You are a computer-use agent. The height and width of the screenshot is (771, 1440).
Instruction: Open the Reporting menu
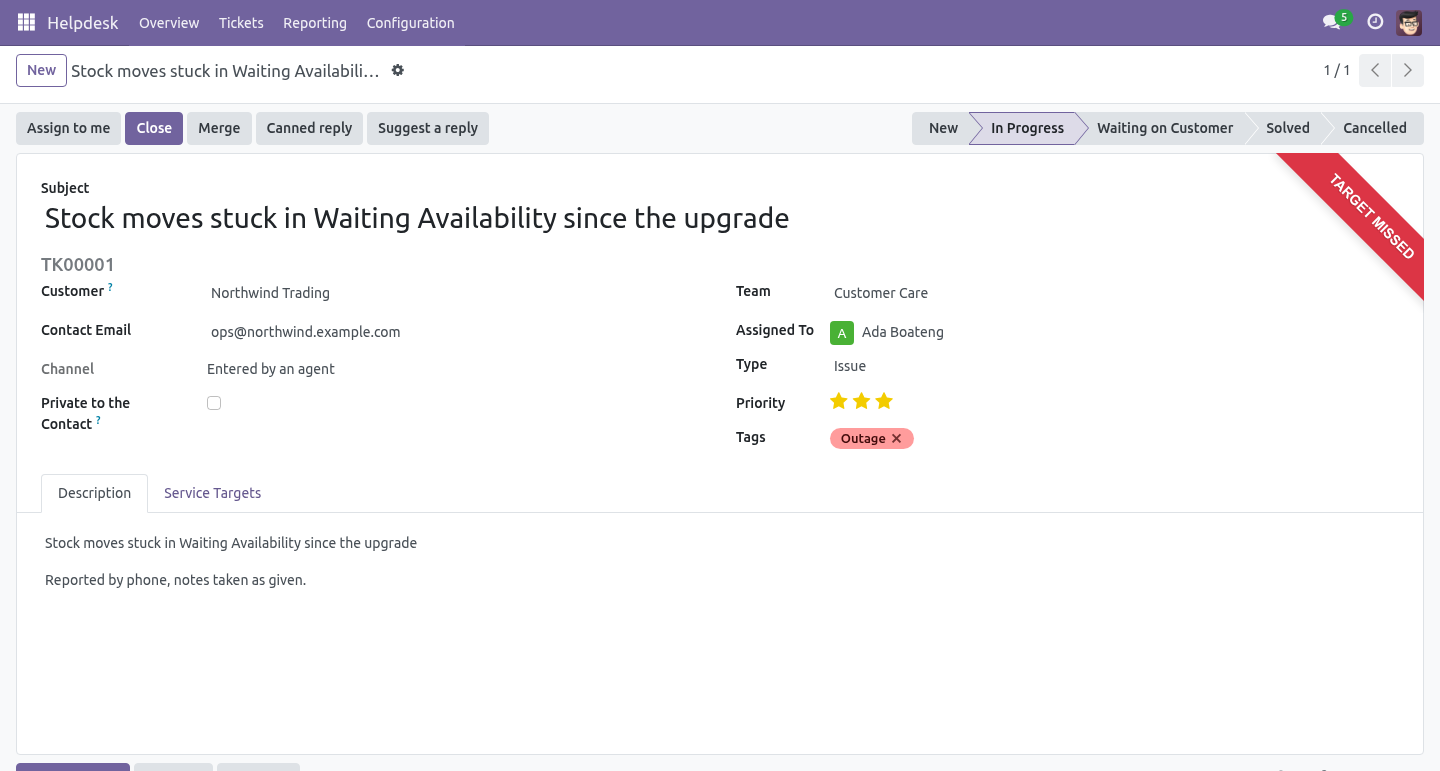click(315, 23)
